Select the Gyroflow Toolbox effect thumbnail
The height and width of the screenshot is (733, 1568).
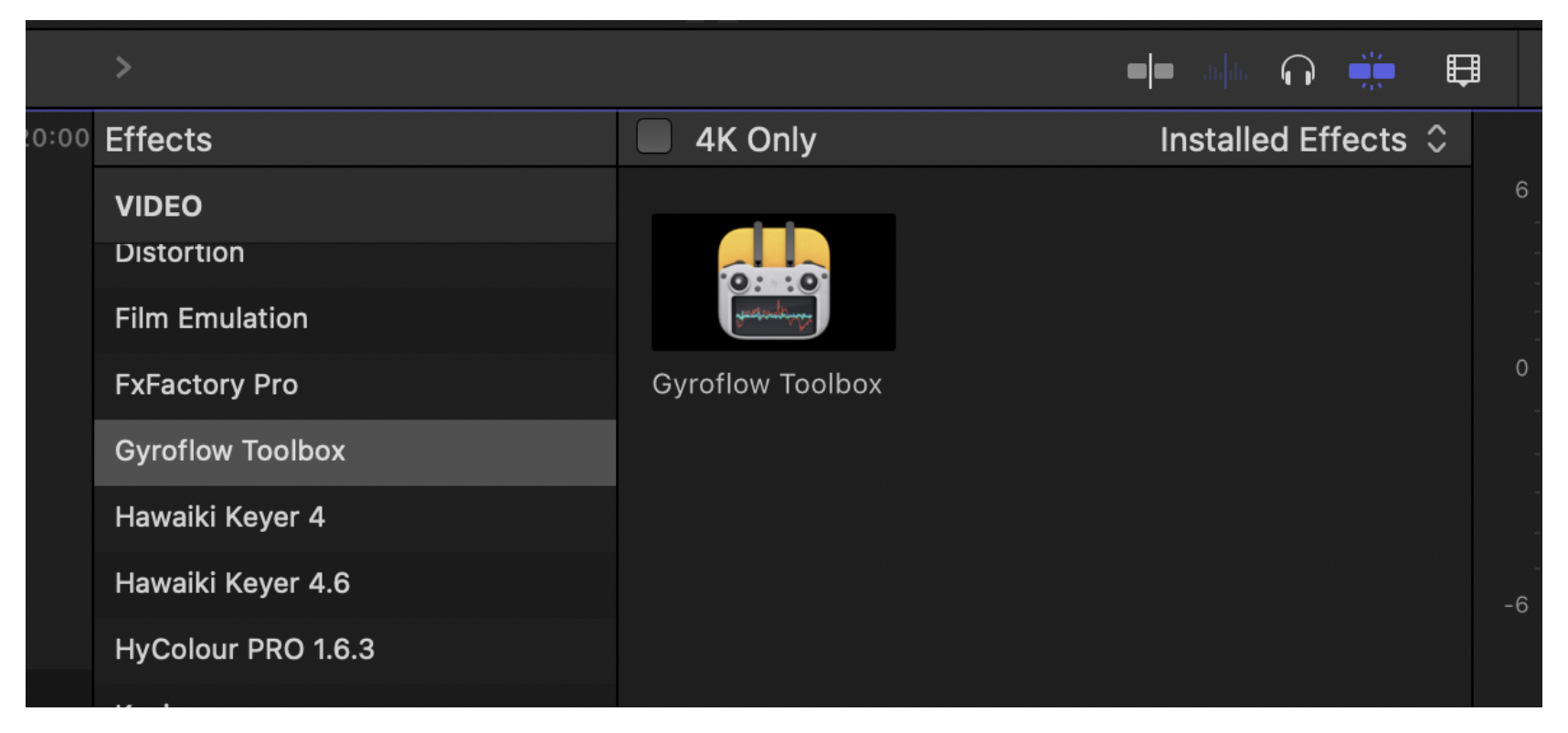click(773, 282)
